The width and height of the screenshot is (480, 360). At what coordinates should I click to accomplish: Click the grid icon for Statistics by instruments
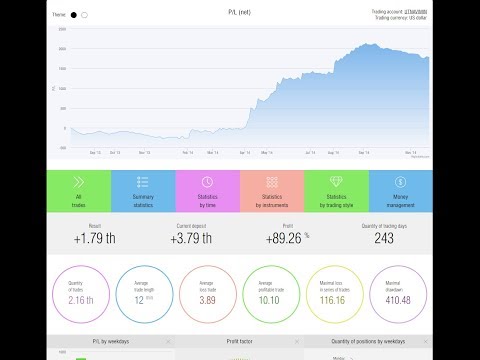pos(272,182)
